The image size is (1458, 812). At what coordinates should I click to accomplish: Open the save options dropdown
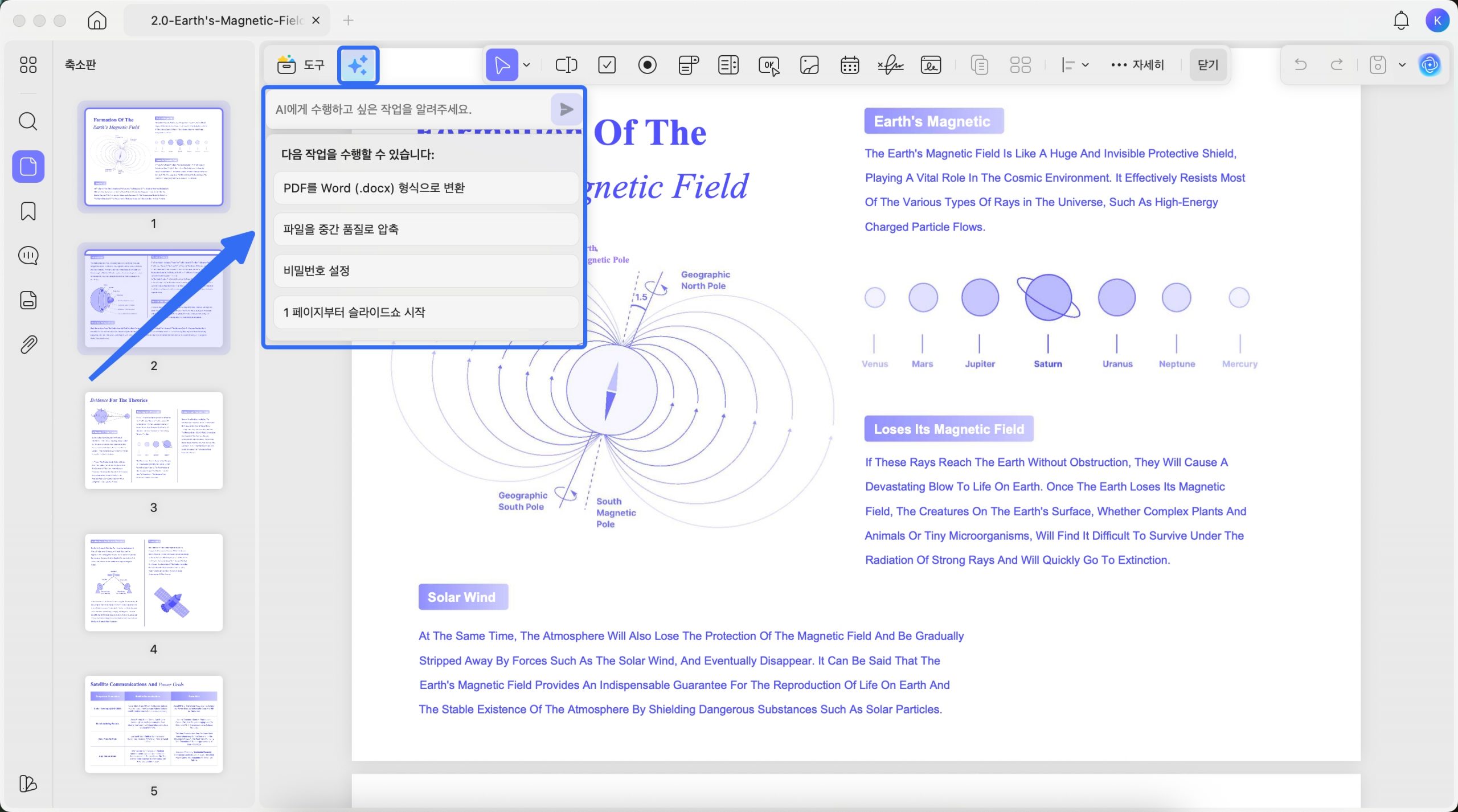tap(1402, 64)
